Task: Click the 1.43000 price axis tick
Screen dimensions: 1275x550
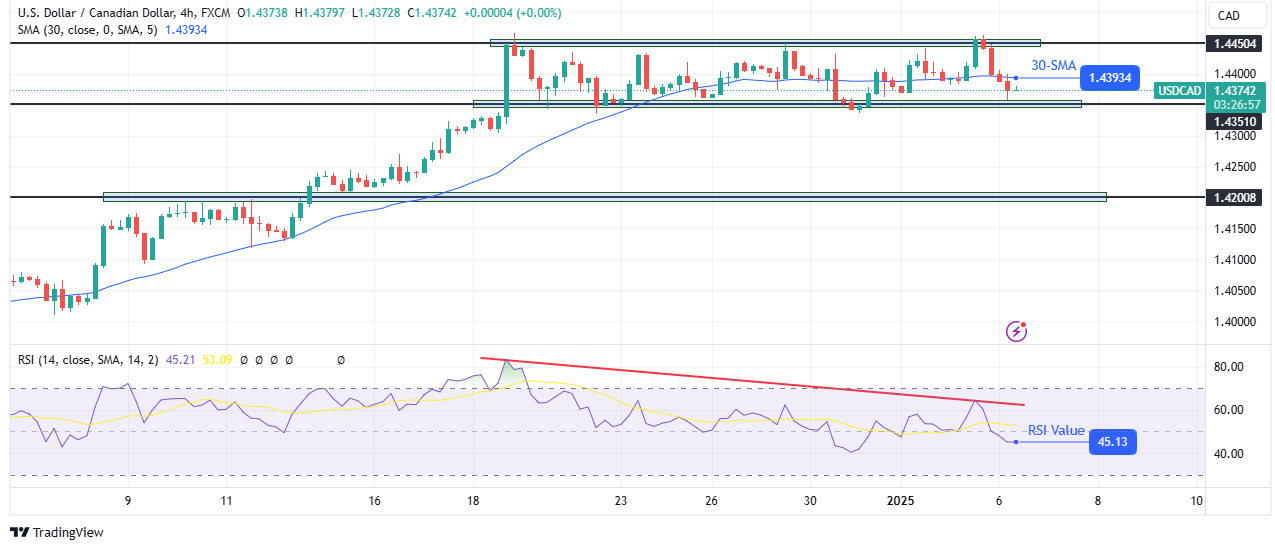Action: coord(1236,135)
